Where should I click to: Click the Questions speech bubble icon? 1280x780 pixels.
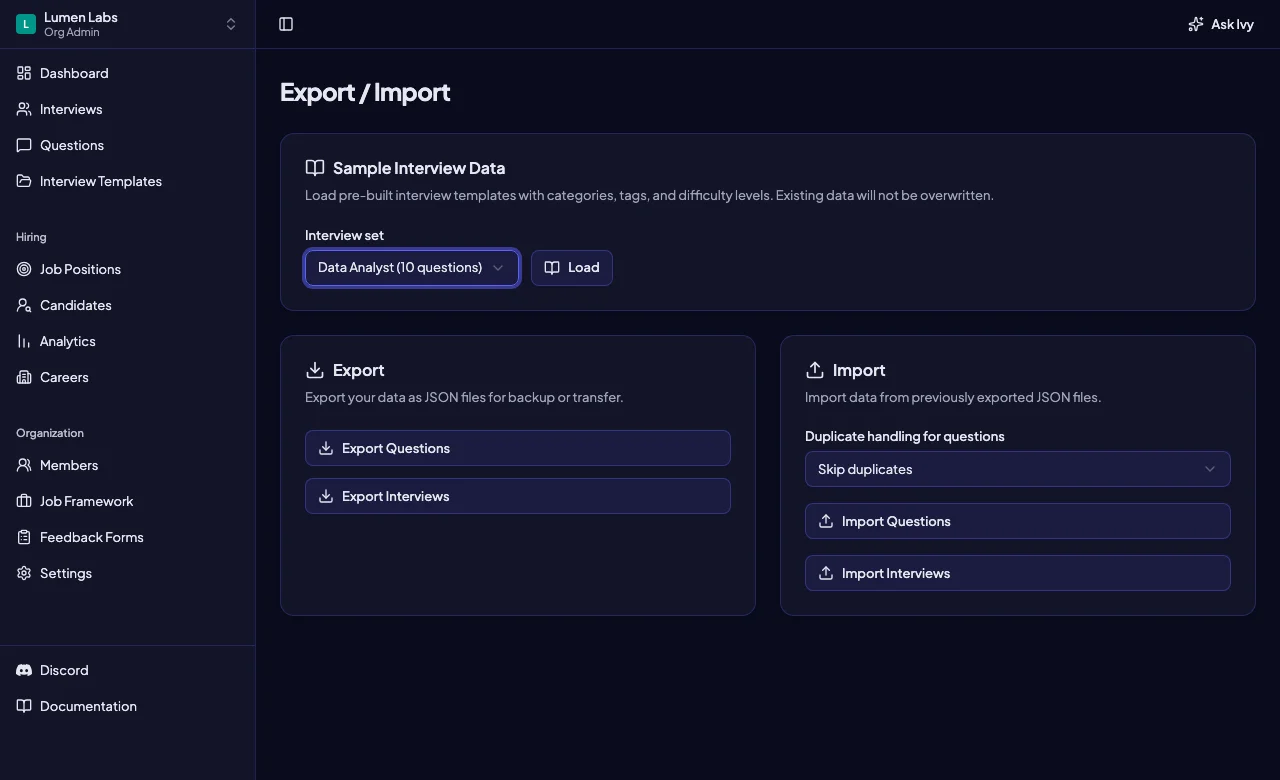[x=24, y=145]
